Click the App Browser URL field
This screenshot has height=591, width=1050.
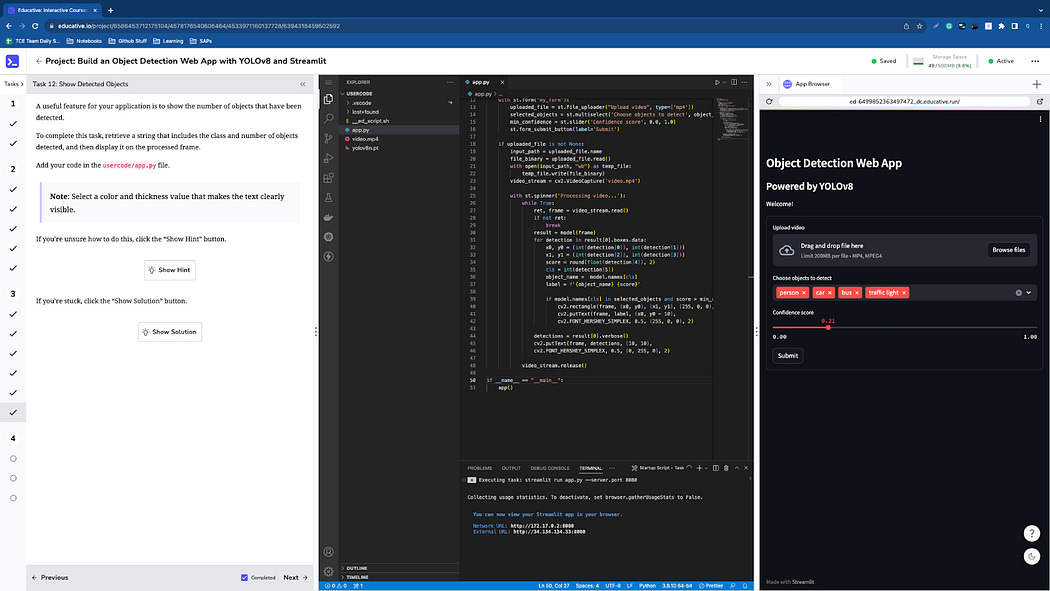pyautogui.click(x=904, y=102)
